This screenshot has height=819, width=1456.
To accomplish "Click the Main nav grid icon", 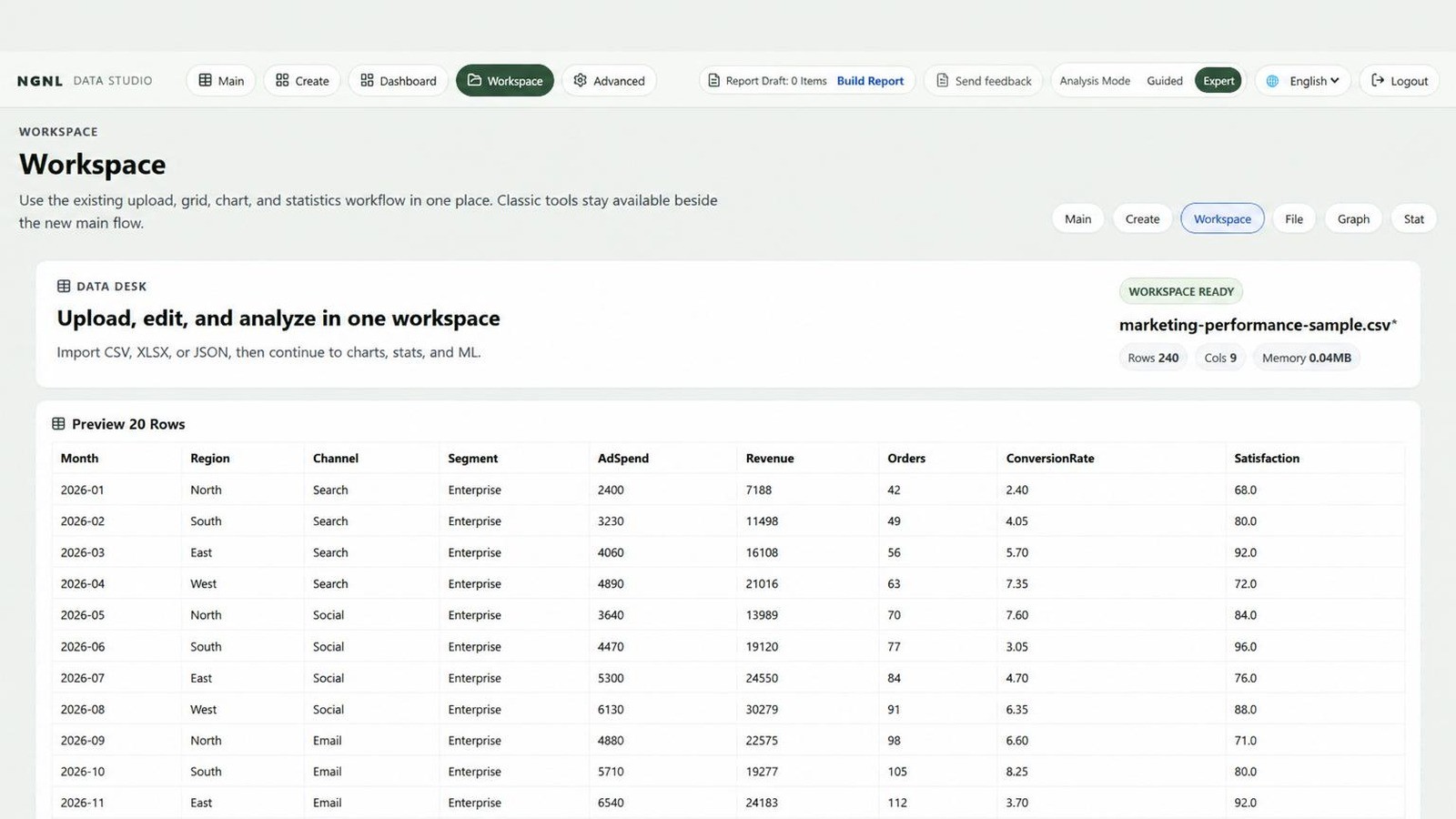I will coord(206,80).
